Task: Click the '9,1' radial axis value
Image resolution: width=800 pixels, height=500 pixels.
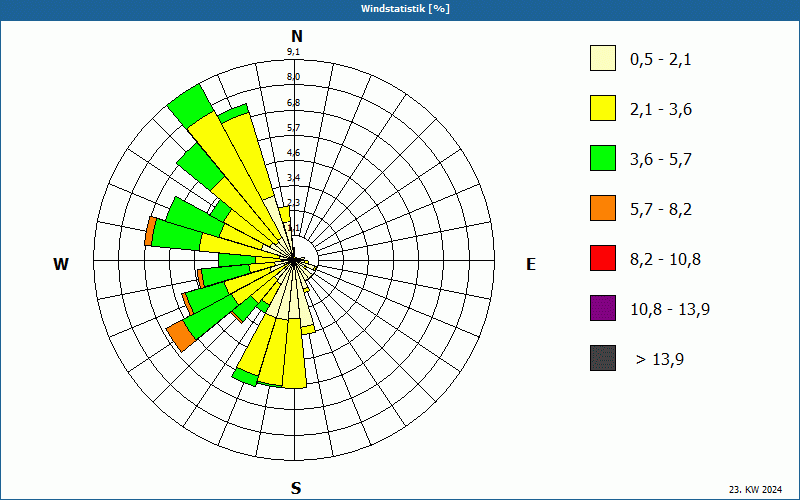Action: (x=293, y=52)
